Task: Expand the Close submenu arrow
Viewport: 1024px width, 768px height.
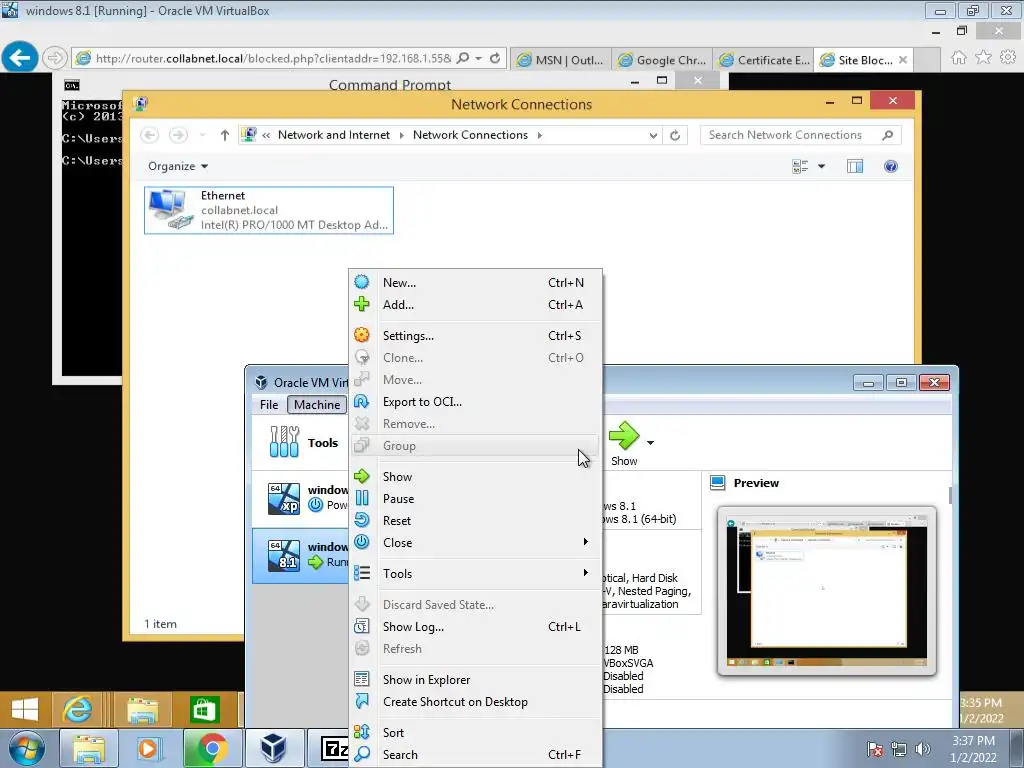Action: (586, 542)
